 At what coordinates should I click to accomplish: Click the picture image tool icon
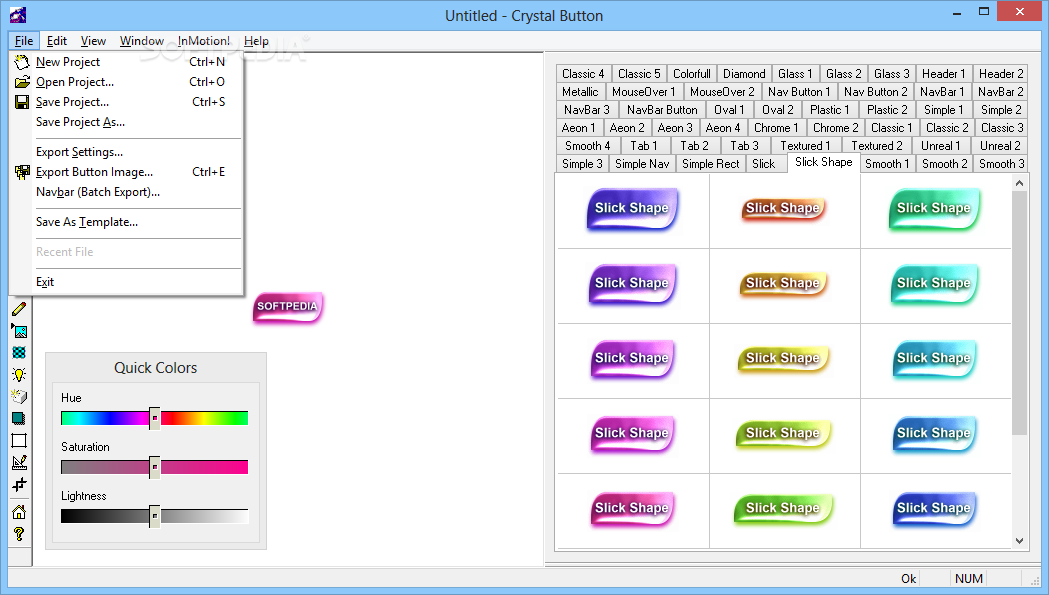pos(19,331)
